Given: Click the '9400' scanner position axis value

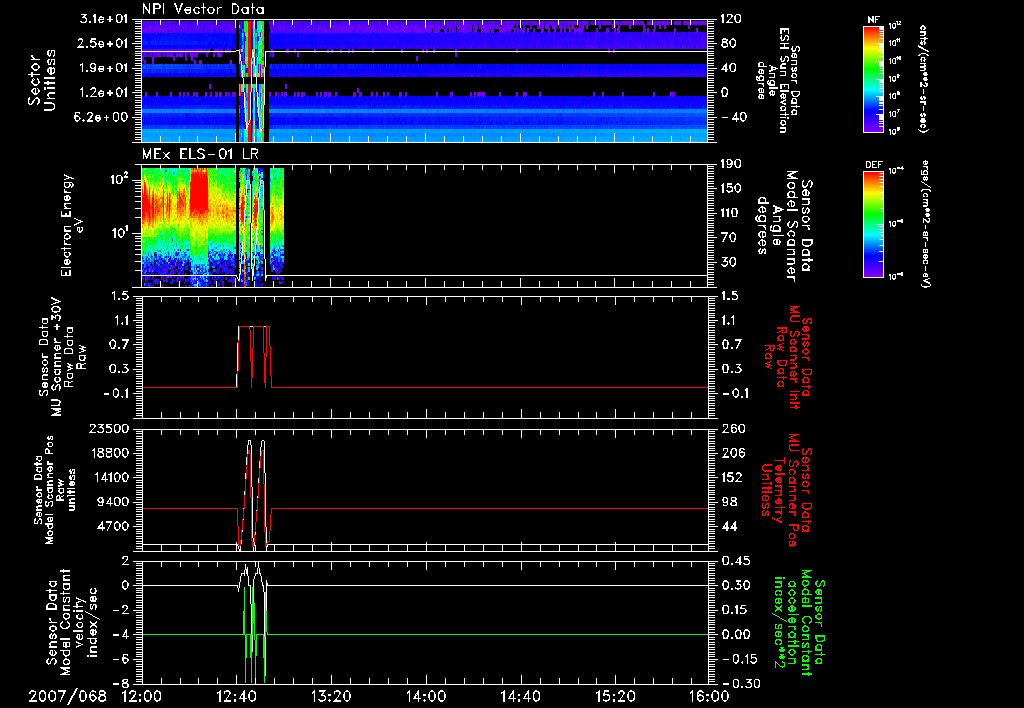Looking at the screenshot, I should 112,502.
